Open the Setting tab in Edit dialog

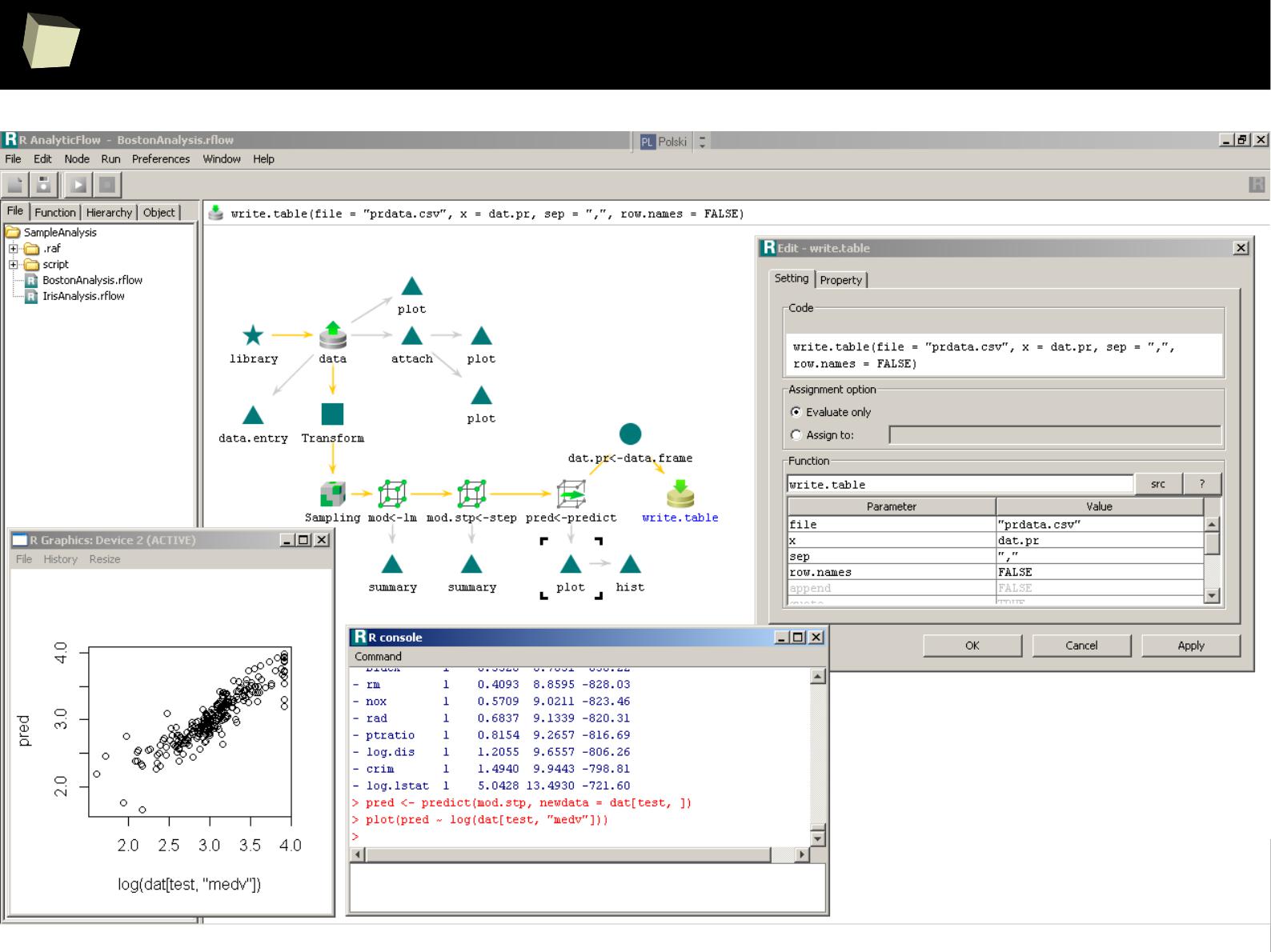pos(792,278)
